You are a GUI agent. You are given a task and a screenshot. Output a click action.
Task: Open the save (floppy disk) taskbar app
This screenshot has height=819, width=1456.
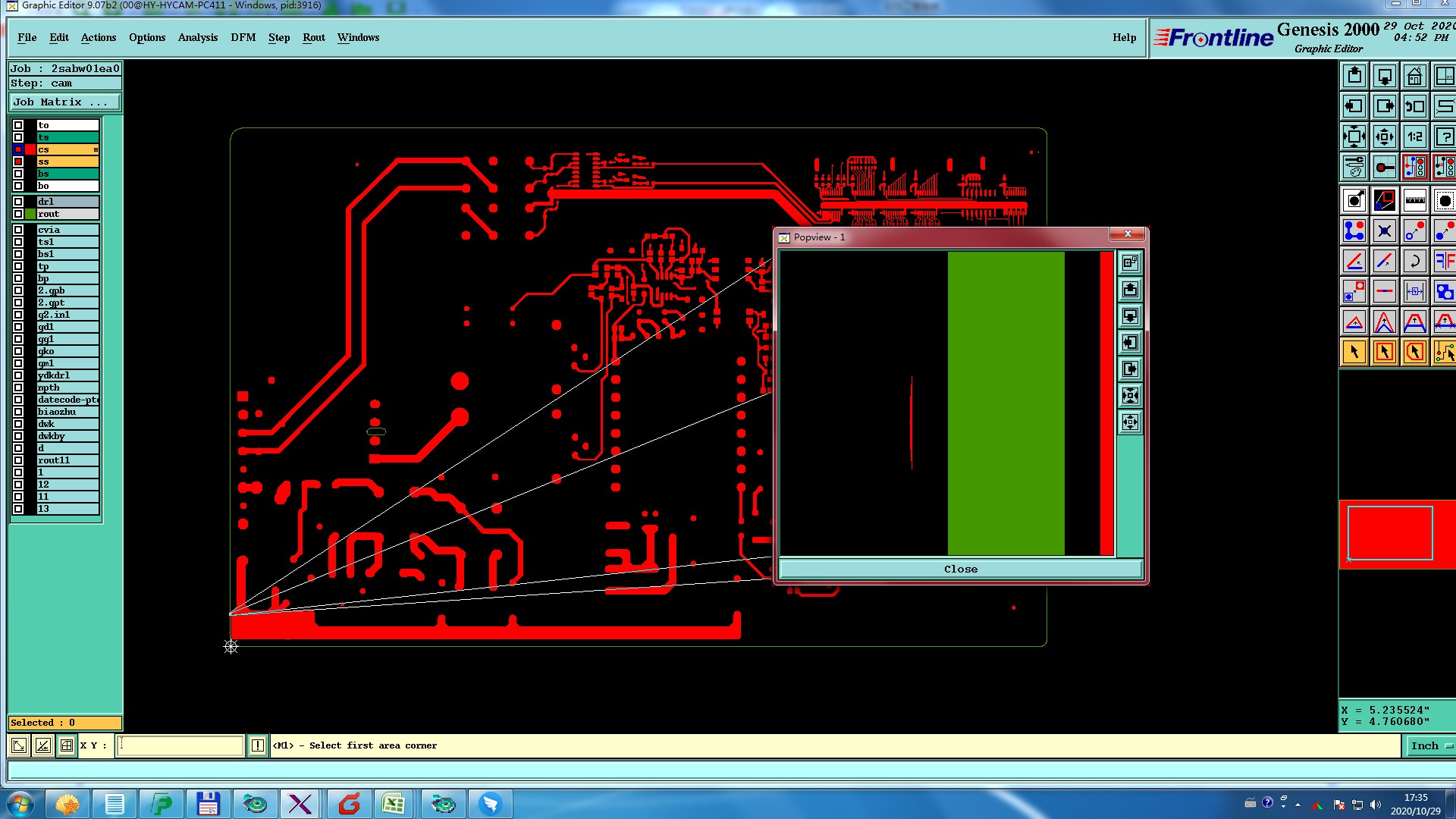pyautogui.click(x=208, y=804)
